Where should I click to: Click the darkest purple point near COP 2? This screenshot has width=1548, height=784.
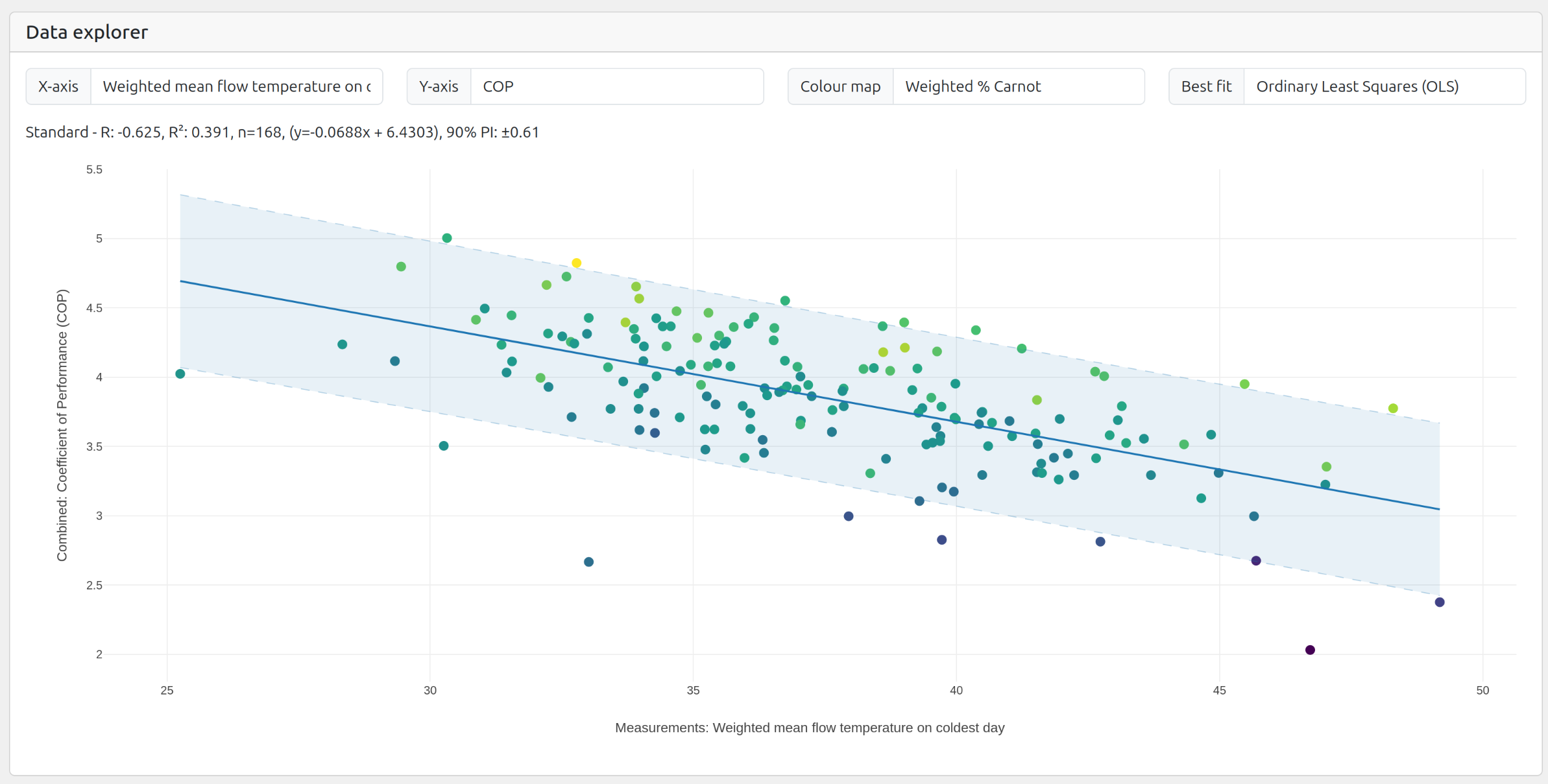tap(1310, 650)
